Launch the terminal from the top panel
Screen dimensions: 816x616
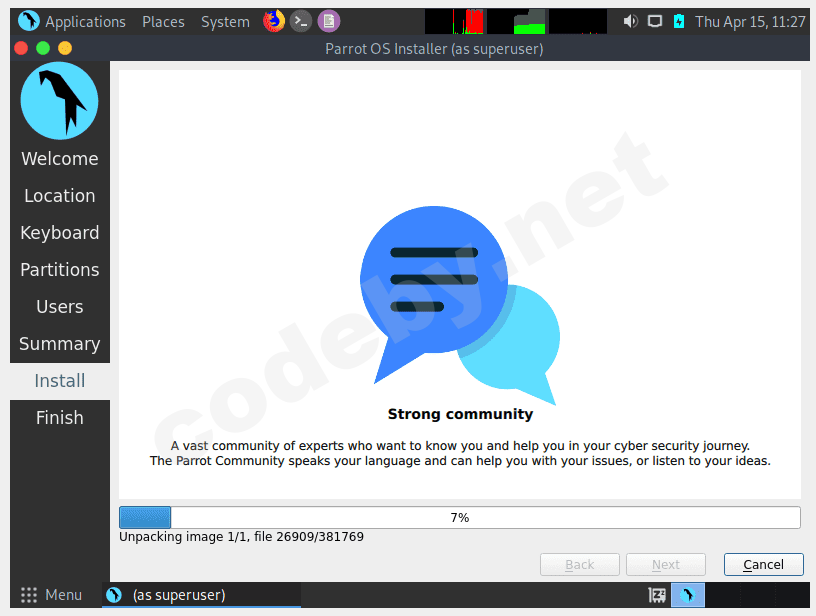[301, 21]
